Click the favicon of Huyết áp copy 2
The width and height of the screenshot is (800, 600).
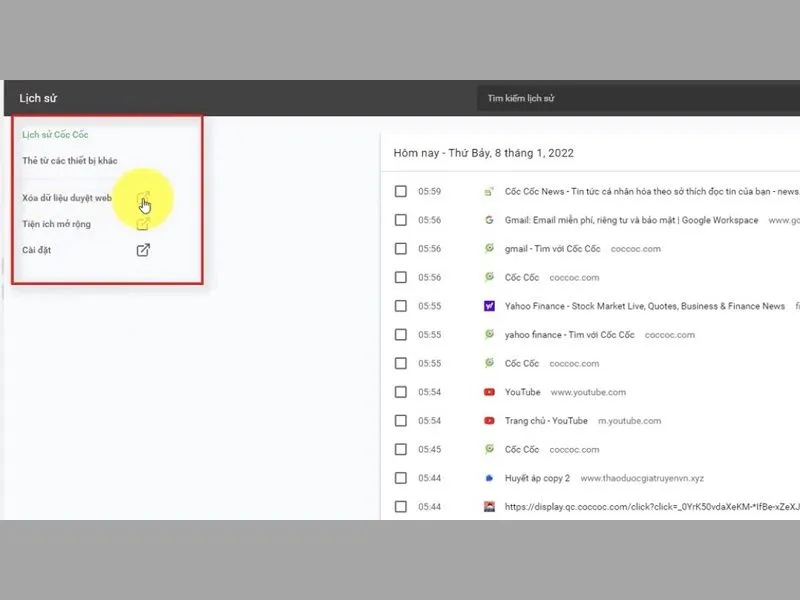[x=489, y=478]
